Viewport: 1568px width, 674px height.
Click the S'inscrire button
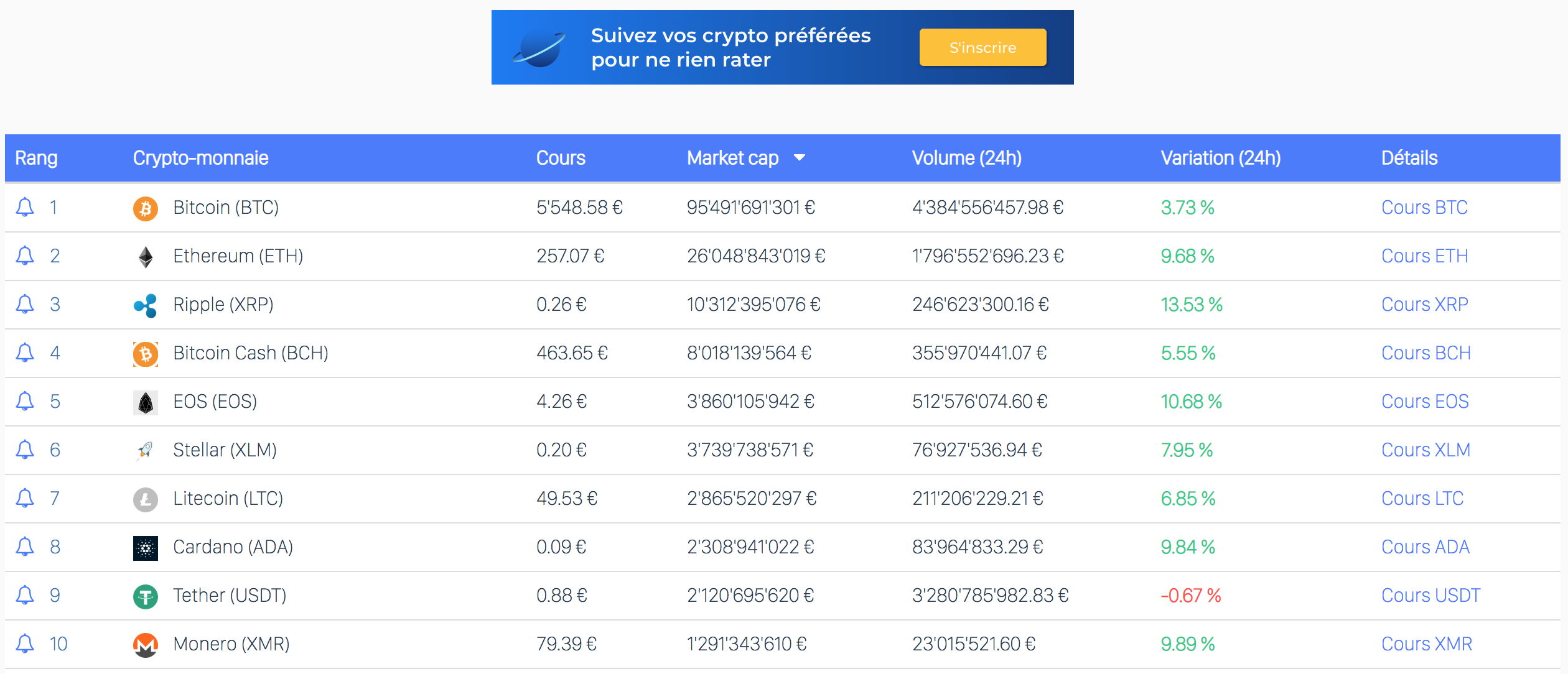pos(983,47)
